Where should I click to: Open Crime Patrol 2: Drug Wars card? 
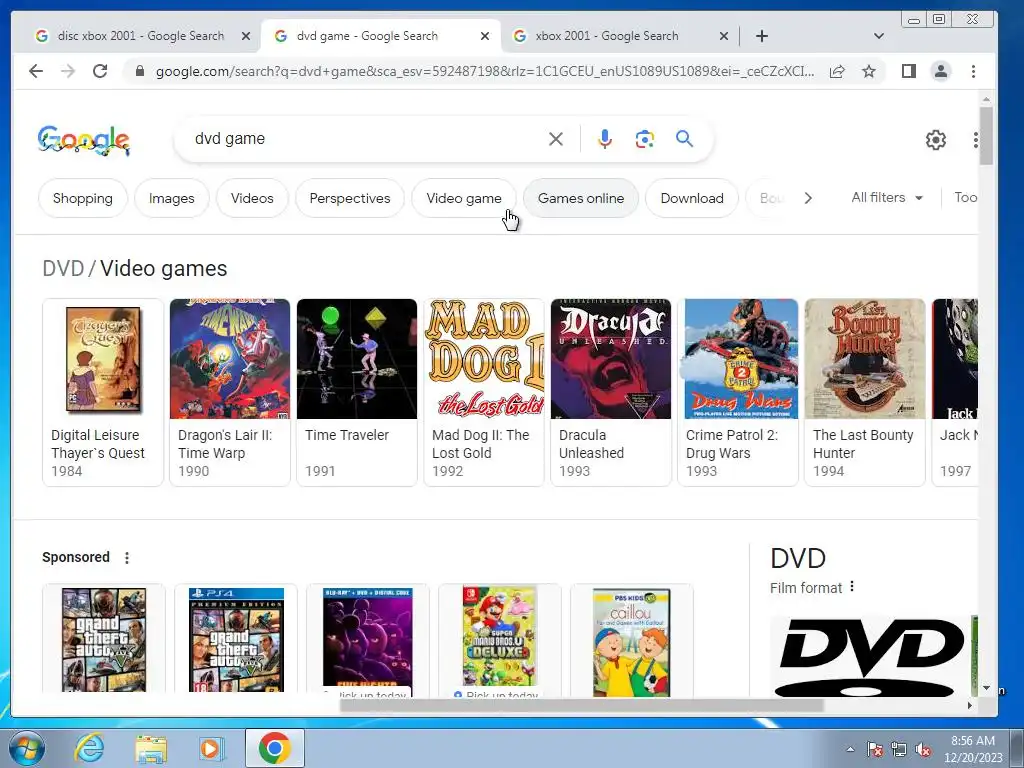738,392
